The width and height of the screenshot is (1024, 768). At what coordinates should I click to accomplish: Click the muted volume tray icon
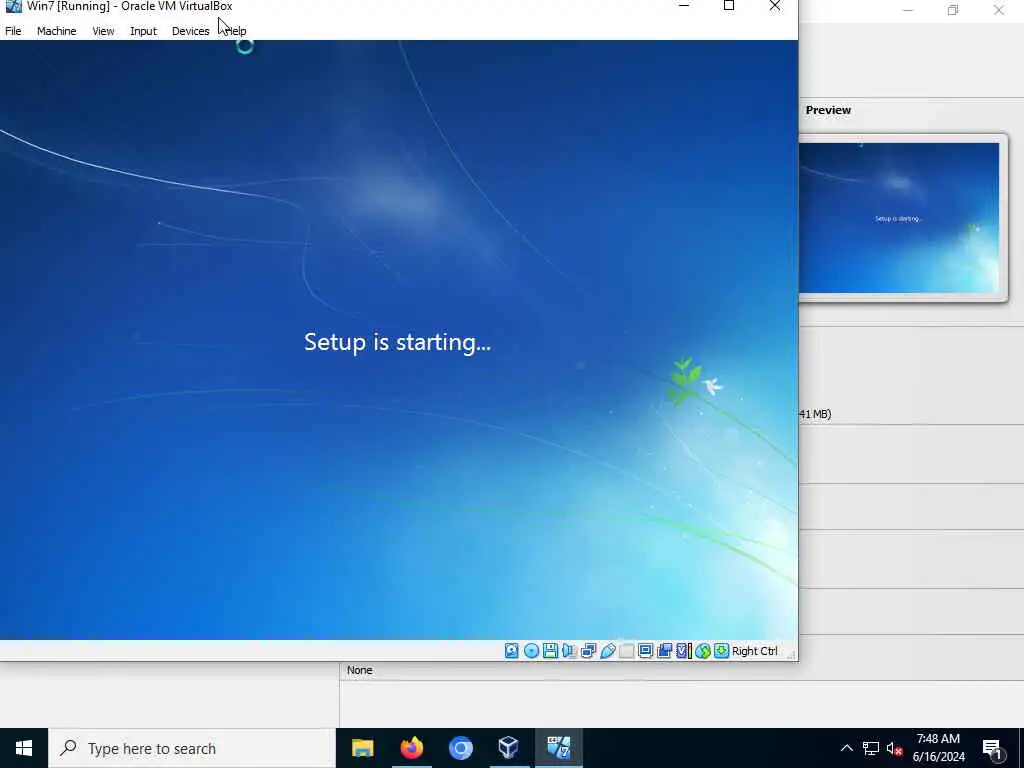(x=895, y=748)
